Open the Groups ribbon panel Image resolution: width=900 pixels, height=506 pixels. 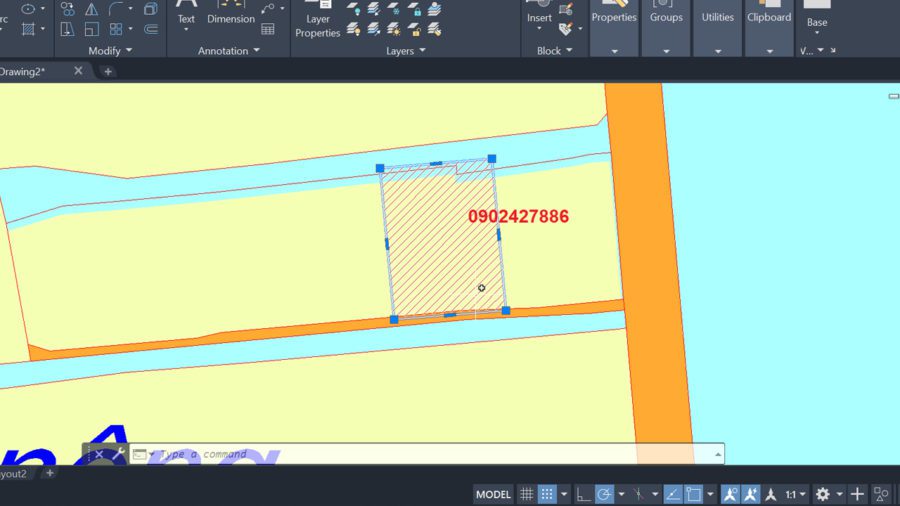tap(666, 28)
